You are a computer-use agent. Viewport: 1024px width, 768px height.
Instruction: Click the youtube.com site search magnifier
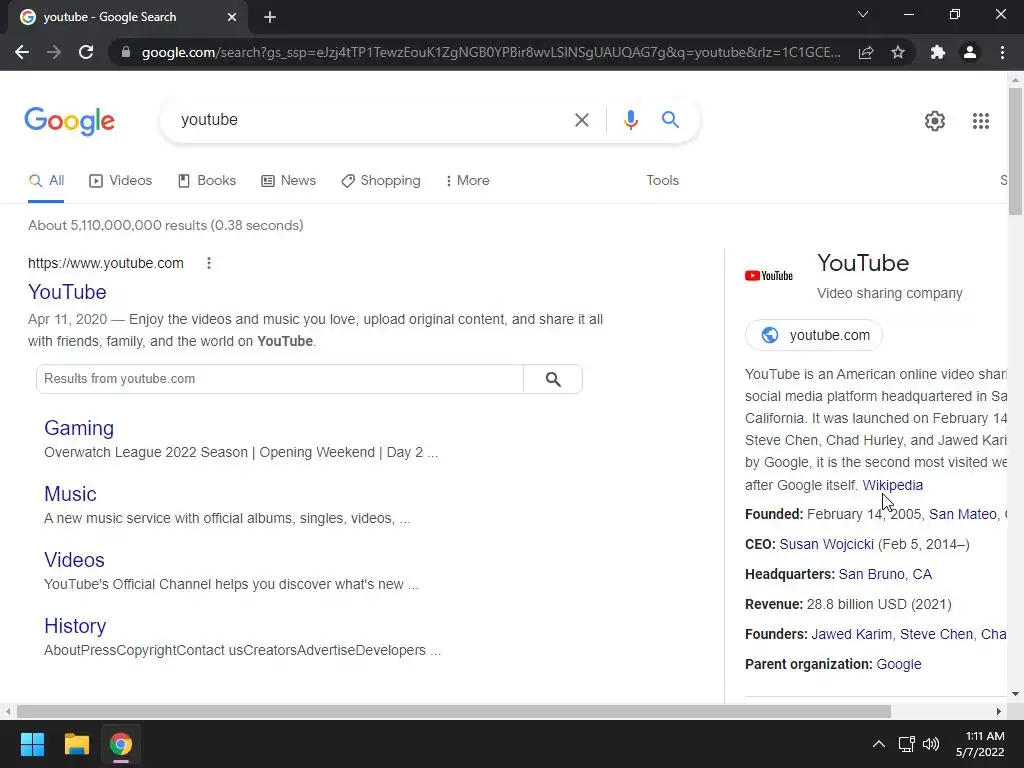553,379
